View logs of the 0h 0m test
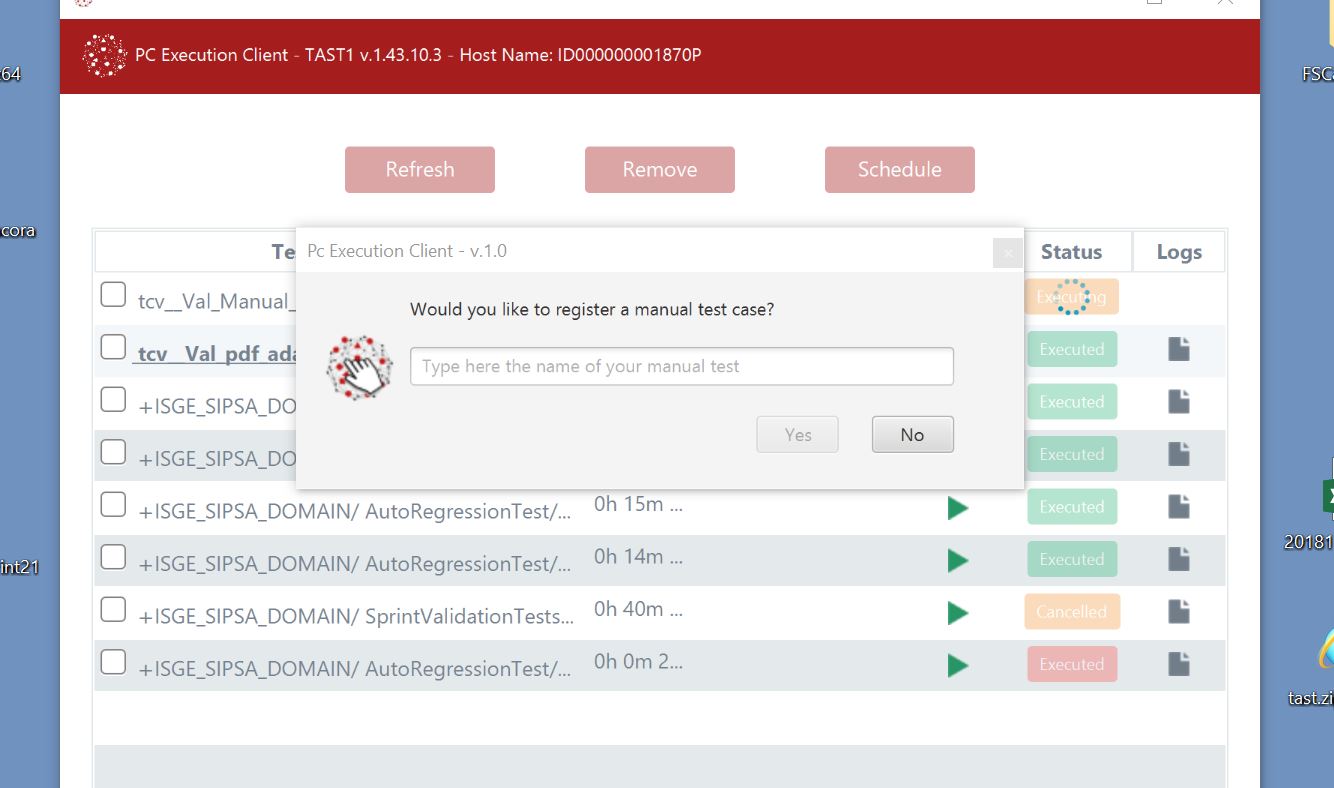Image resolution: width=1334 pixels, height=788 pixels. pyautogui.click(x=1179, y=664)
